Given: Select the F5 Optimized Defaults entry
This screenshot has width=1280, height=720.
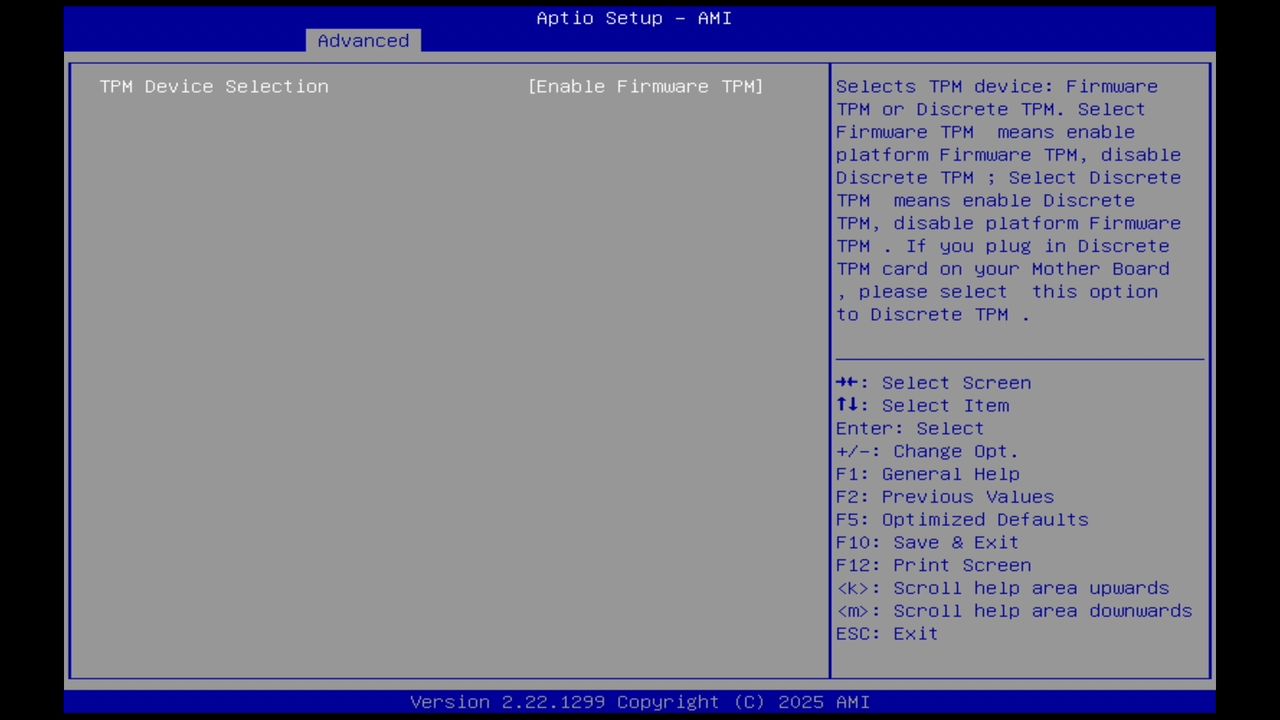Looking at the screenshot, I should [x=962, y=519].
